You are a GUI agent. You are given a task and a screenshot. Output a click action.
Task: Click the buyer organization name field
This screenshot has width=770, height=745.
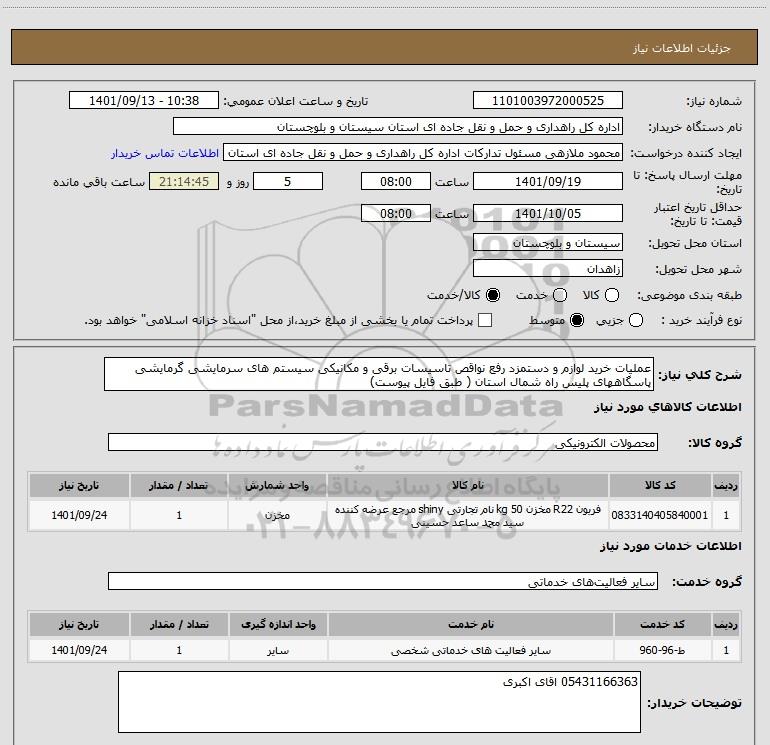coord(398,127)
